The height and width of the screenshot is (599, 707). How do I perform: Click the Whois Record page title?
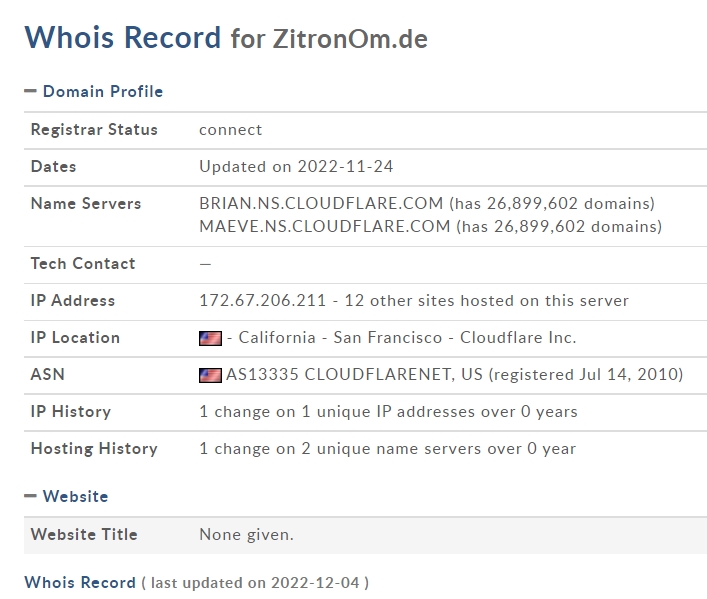pos(123,37)
